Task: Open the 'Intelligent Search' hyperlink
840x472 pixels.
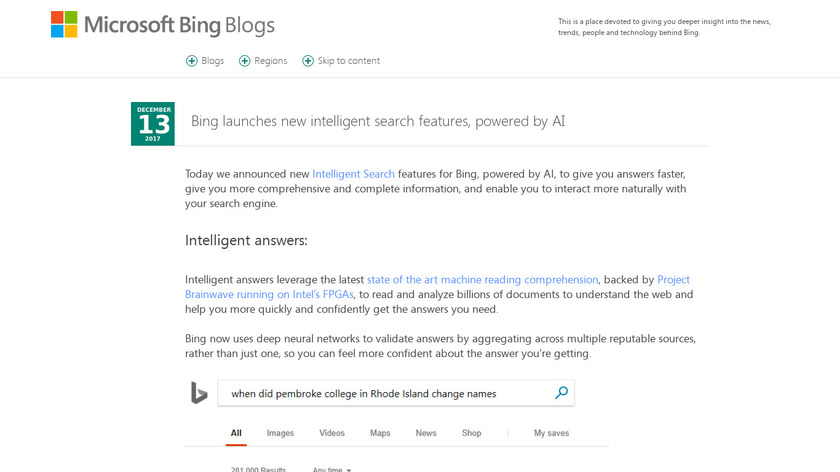Action: coord(353,174)
